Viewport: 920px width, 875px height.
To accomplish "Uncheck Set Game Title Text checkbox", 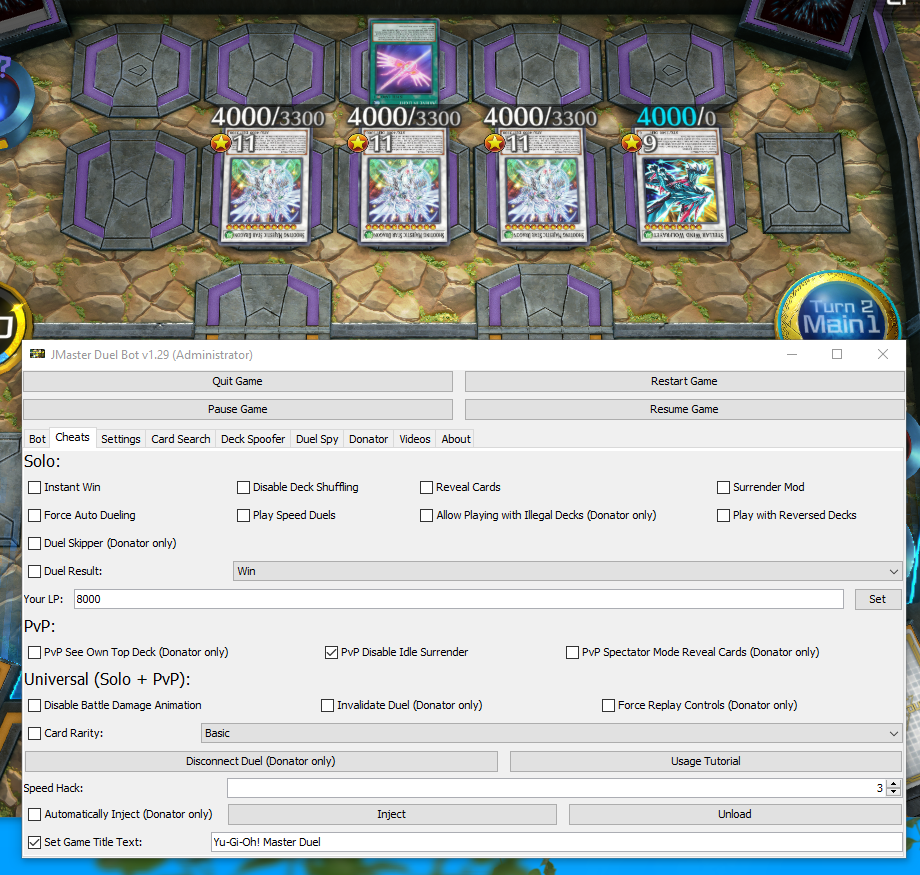I will (35, 842).
